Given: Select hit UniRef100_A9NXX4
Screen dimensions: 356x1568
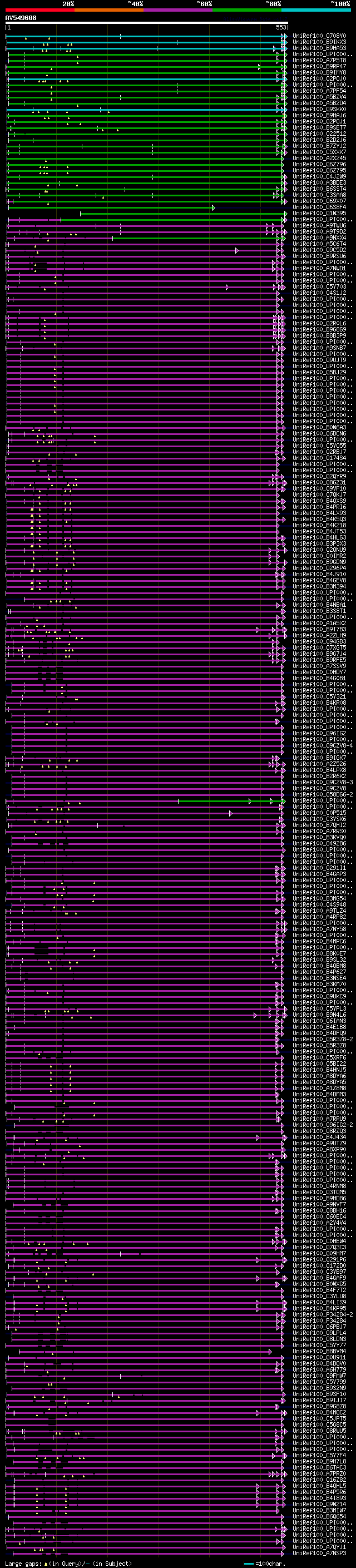Looking at the screenshot, I should pos(319,238).
